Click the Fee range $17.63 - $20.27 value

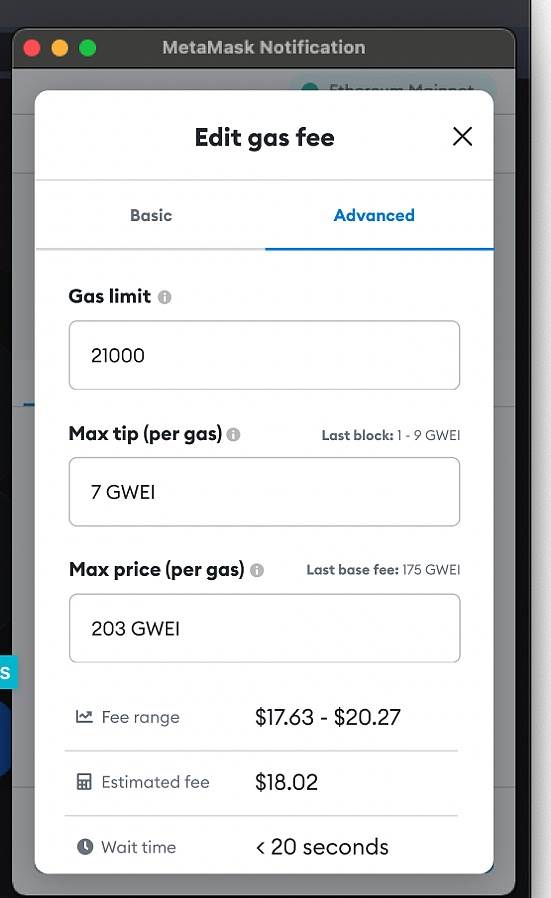pos(328,717)
